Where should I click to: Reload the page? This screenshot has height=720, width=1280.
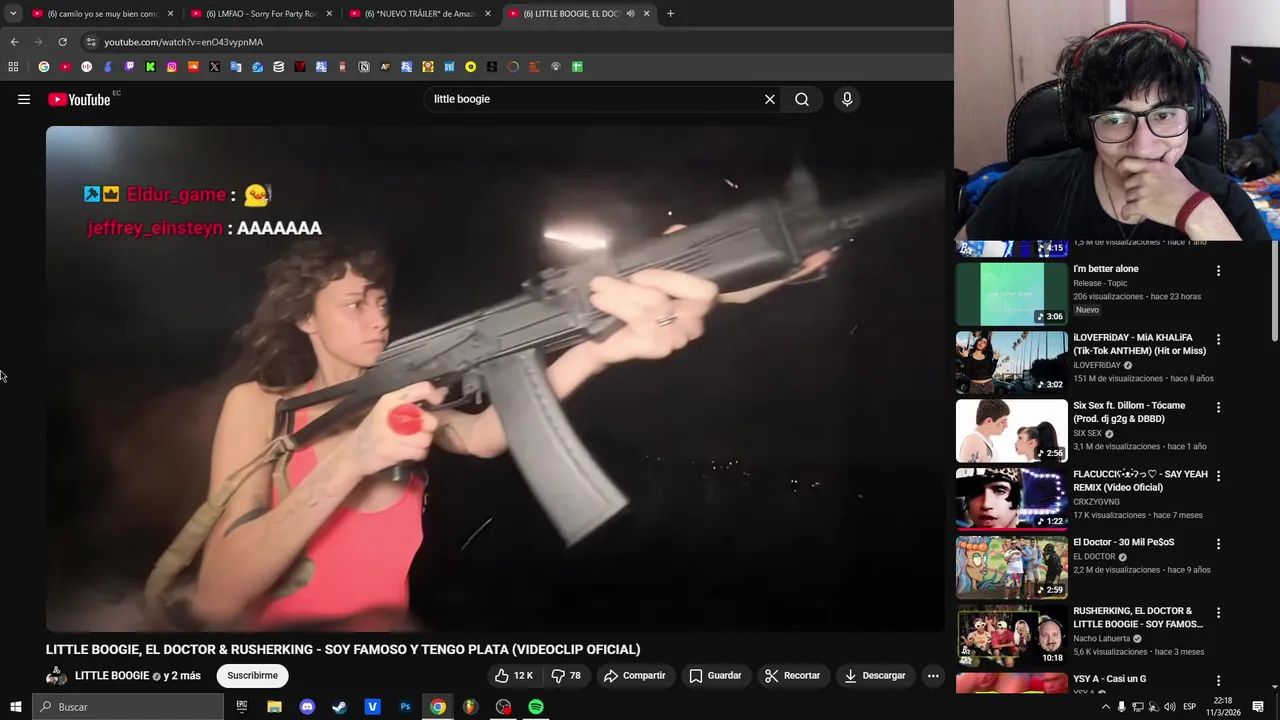[x=62, y=42]
